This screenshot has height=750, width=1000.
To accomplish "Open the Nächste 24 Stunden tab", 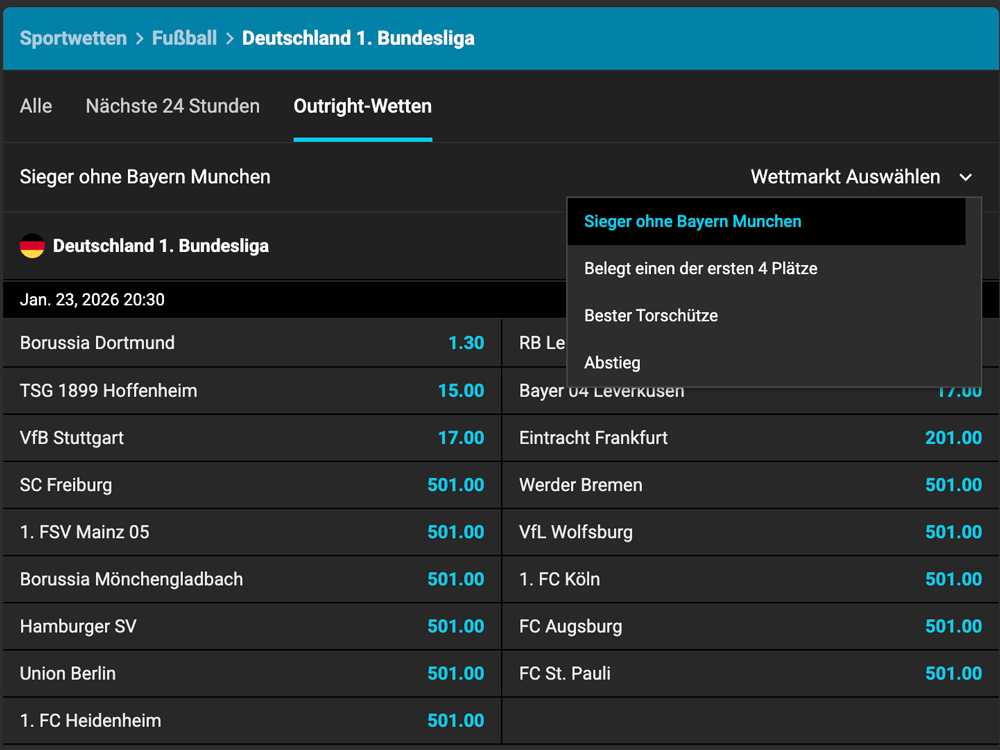I will point(172,105).
